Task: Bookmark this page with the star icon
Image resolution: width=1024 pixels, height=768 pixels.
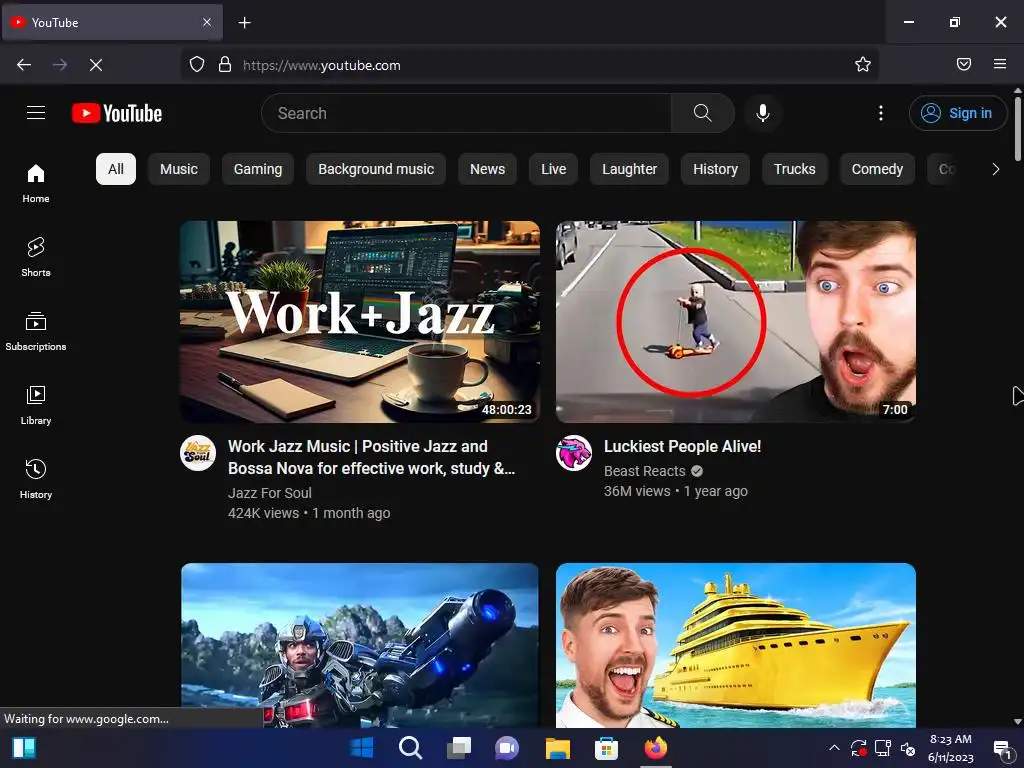Action: point(863,65)
